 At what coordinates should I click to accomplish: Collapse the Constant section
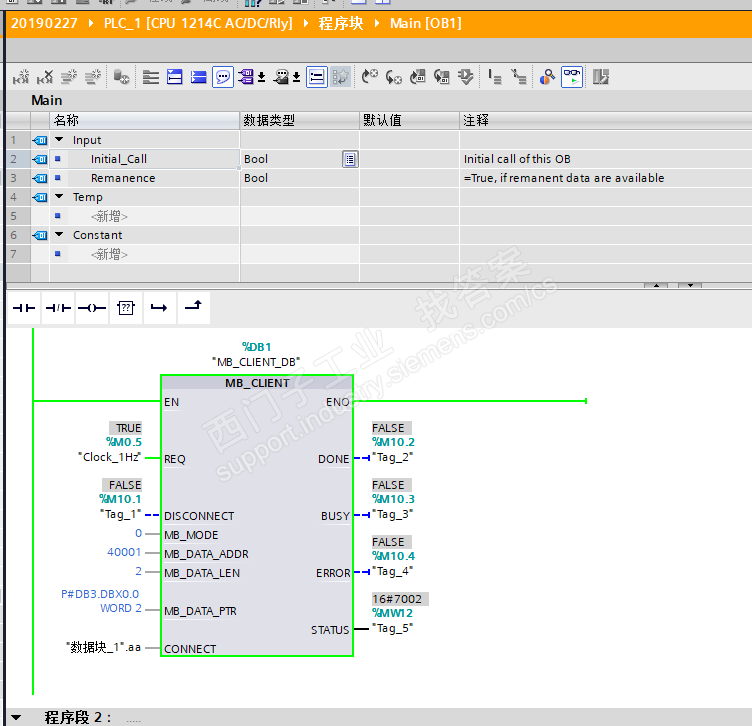60,235
